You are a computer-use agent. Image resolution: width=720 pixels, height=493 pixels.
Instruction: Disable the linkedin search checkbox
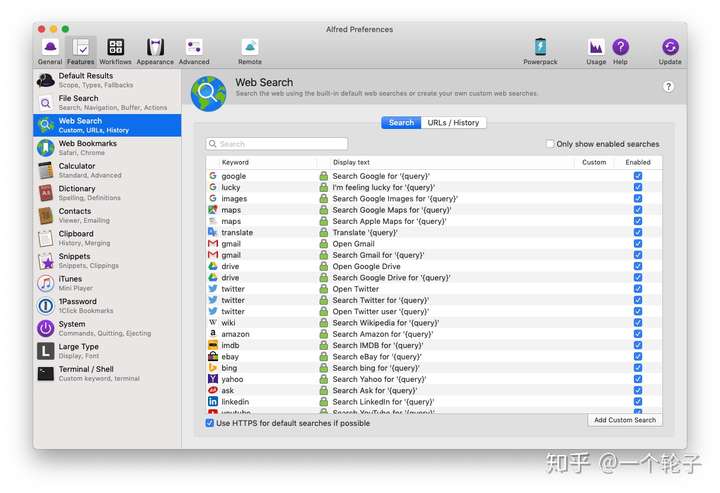[x=638, y=402]
